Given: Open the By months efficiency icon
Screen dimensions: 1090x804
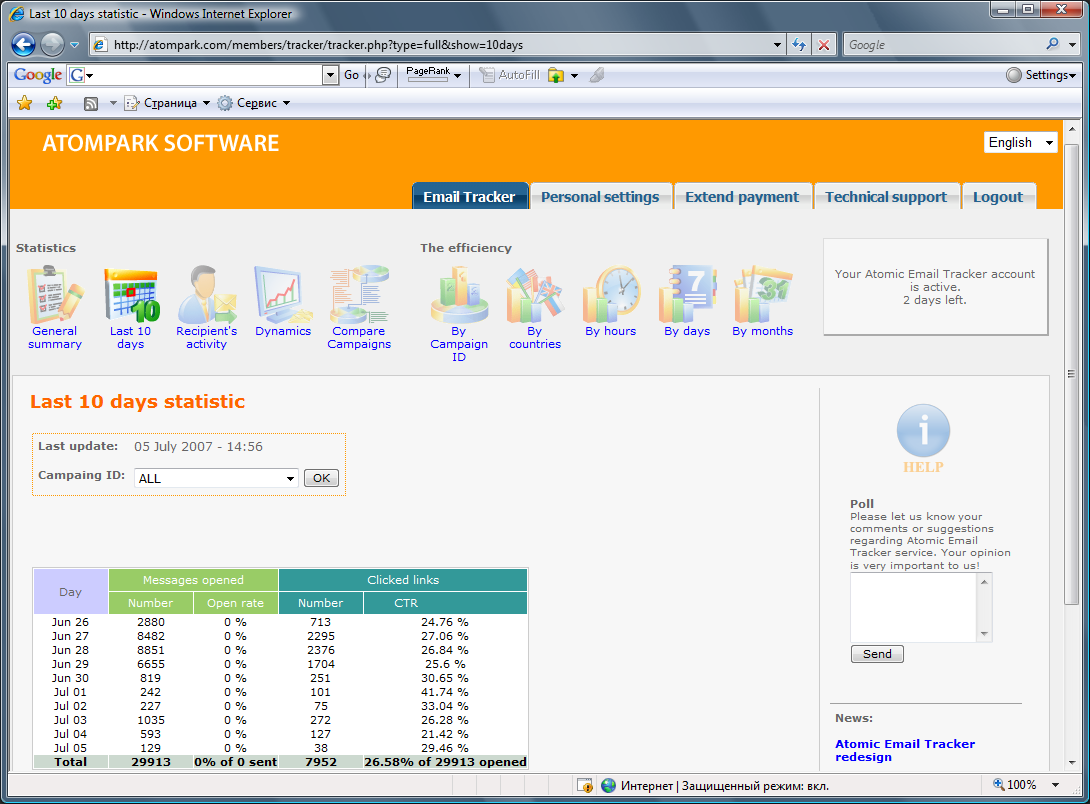Looking at the screenshot, I should [763, 295].
